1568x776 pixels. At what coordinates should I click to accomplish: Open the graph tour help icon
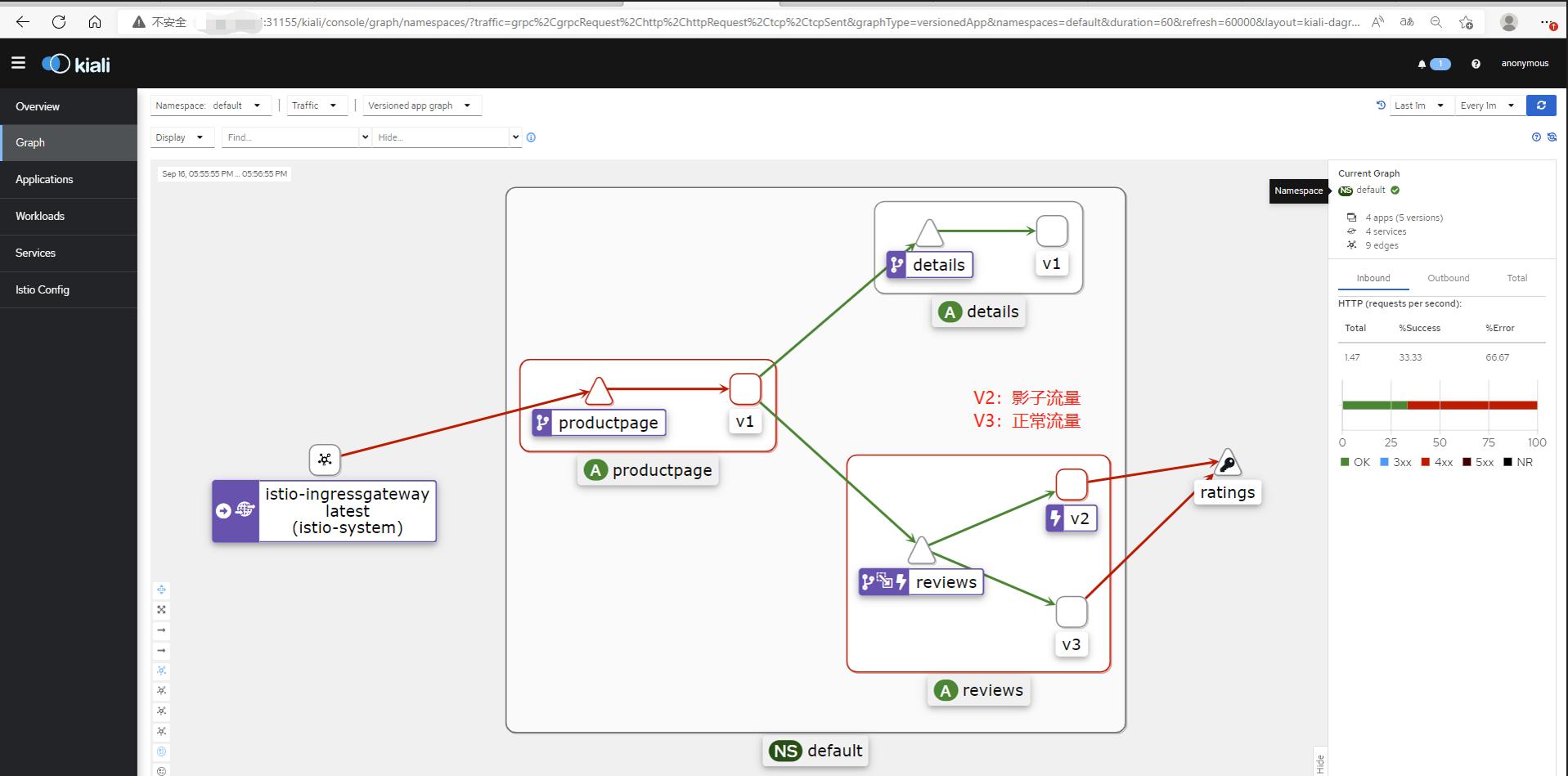point(1536,137)
